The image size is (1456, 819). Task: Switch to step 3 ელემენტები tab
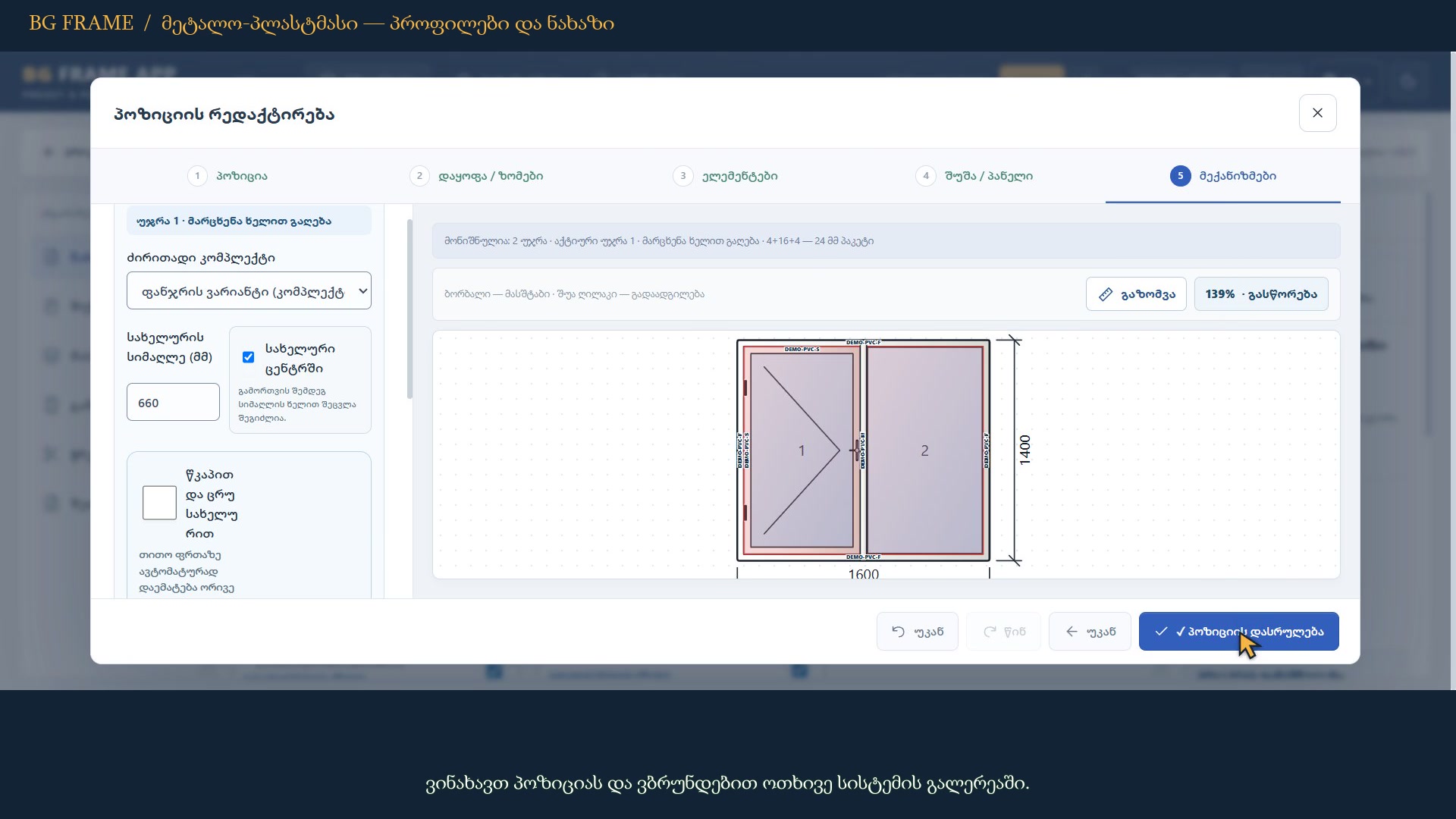click(x=725, y=176)
